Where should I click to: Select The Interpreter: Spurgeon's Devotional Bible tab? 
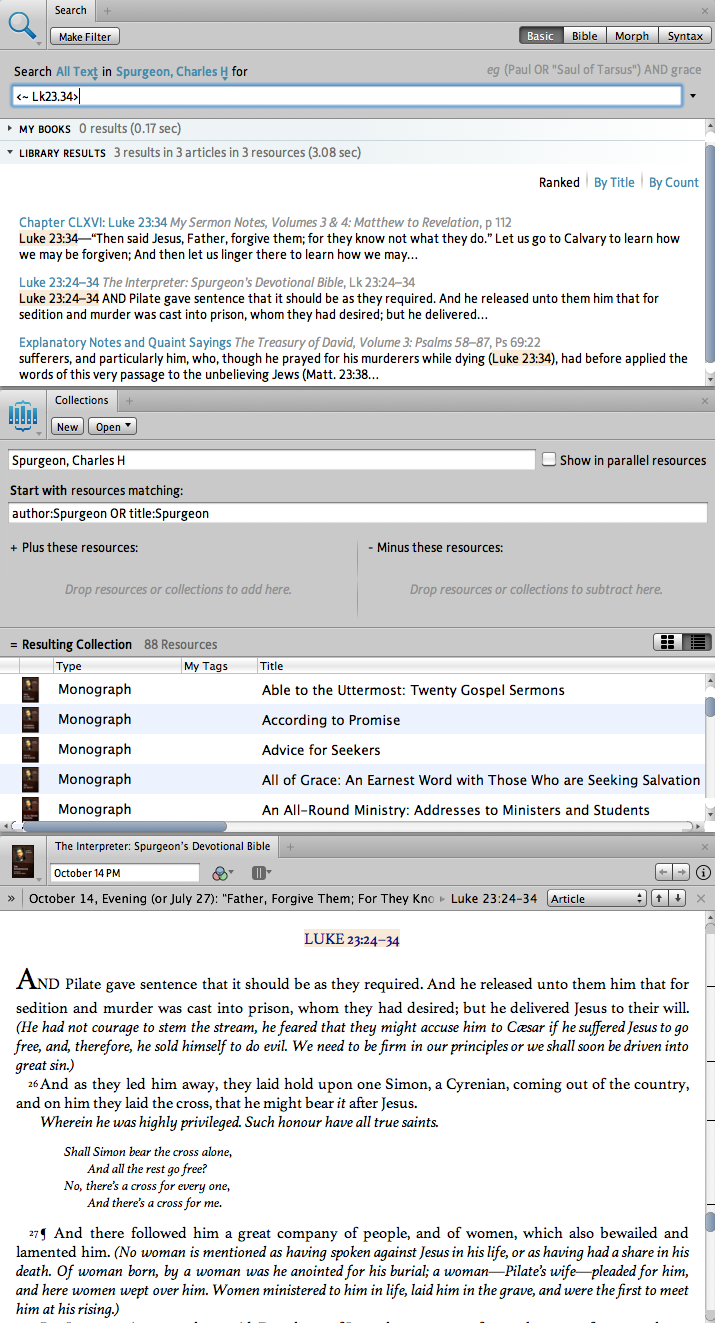tap(162, 846)
